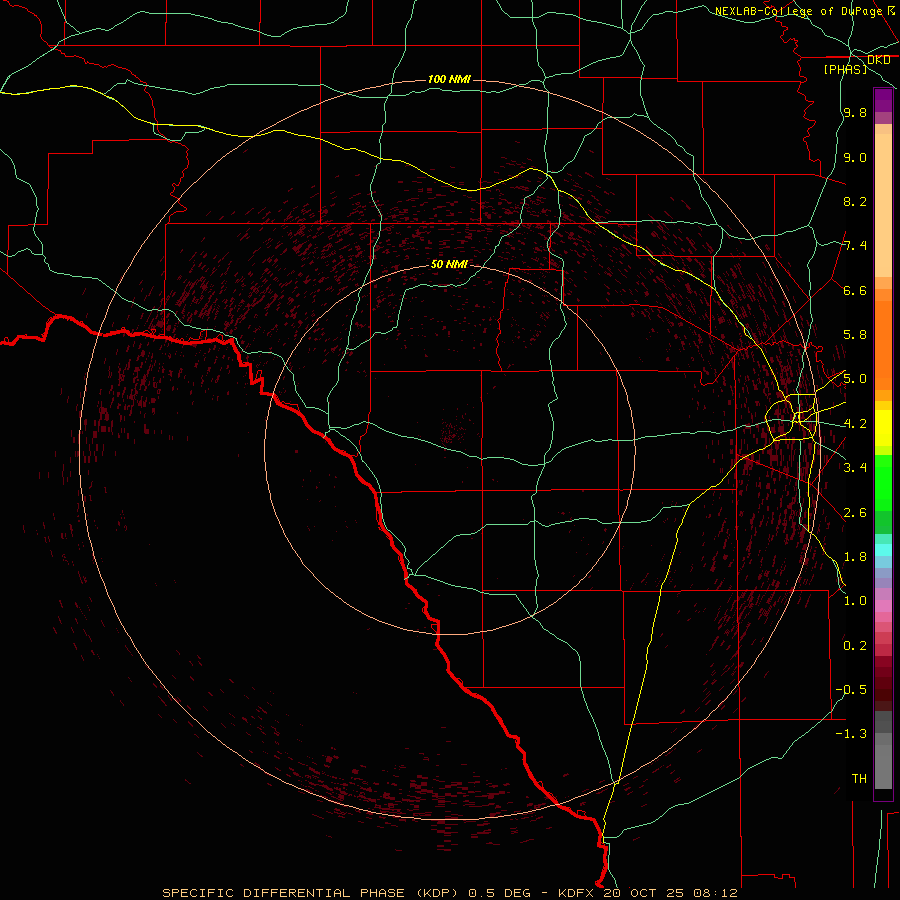
Task: Click "(KDP)" in the bottom caption
Action: pyautogui.click(x=437, y=893)
